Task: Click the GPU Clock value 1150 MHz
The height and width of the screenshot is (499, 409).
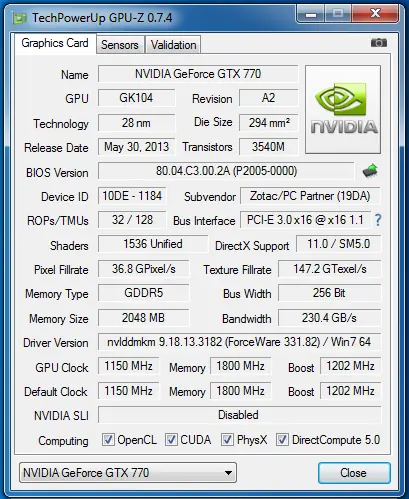Action: [128, 366]
